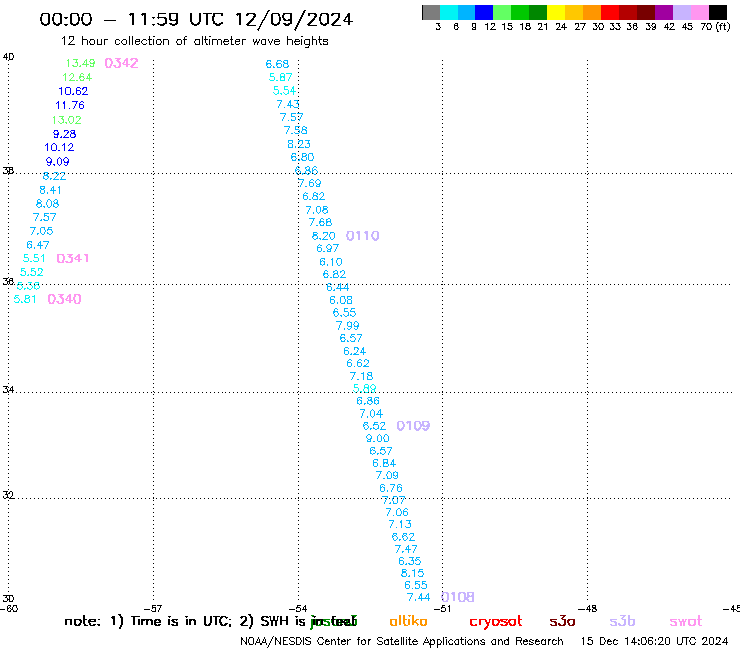Click the 6.84 wave height value
Viewport: 740px width, 650px height.
pyautogui.click(x=384, y=464)
